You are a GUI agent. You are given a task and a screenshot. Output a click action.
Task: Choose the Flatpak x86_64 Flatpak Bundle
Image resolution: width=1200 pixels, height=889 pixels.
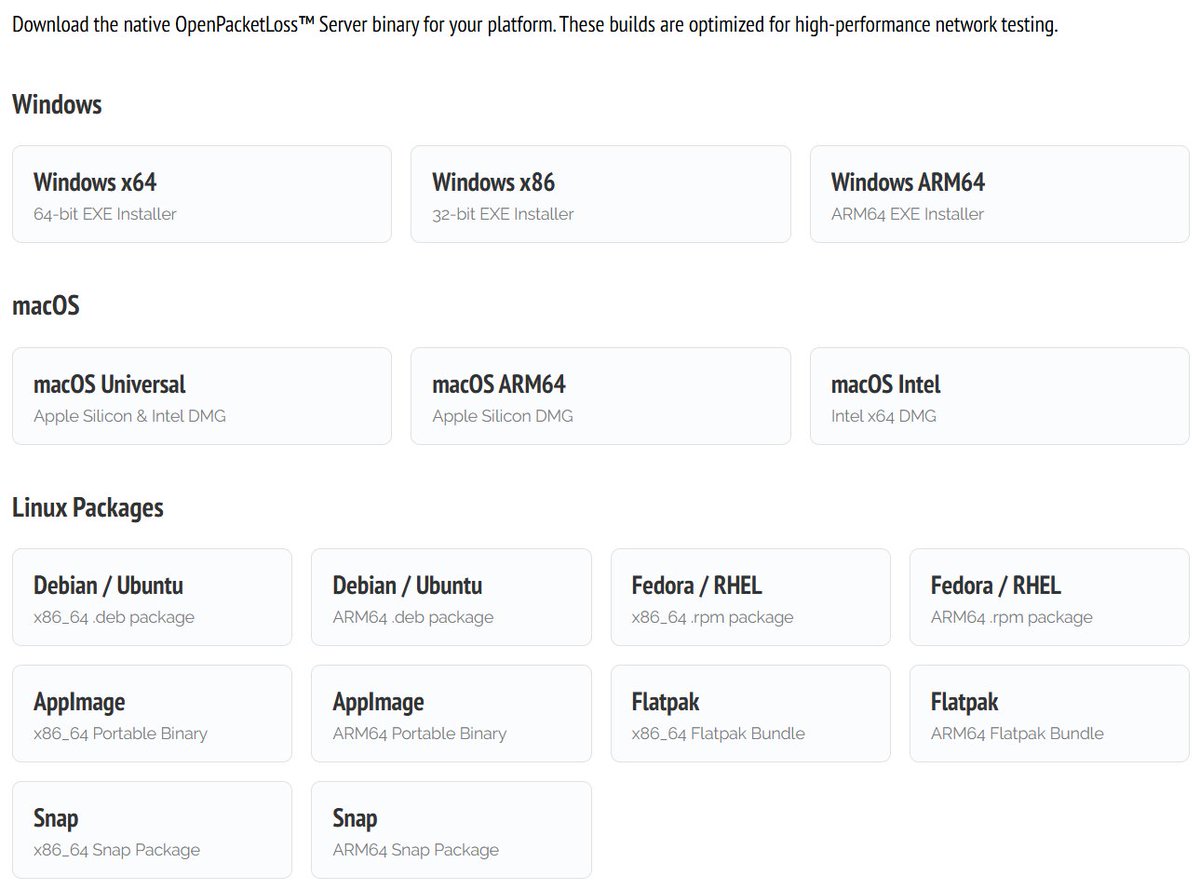750,714
